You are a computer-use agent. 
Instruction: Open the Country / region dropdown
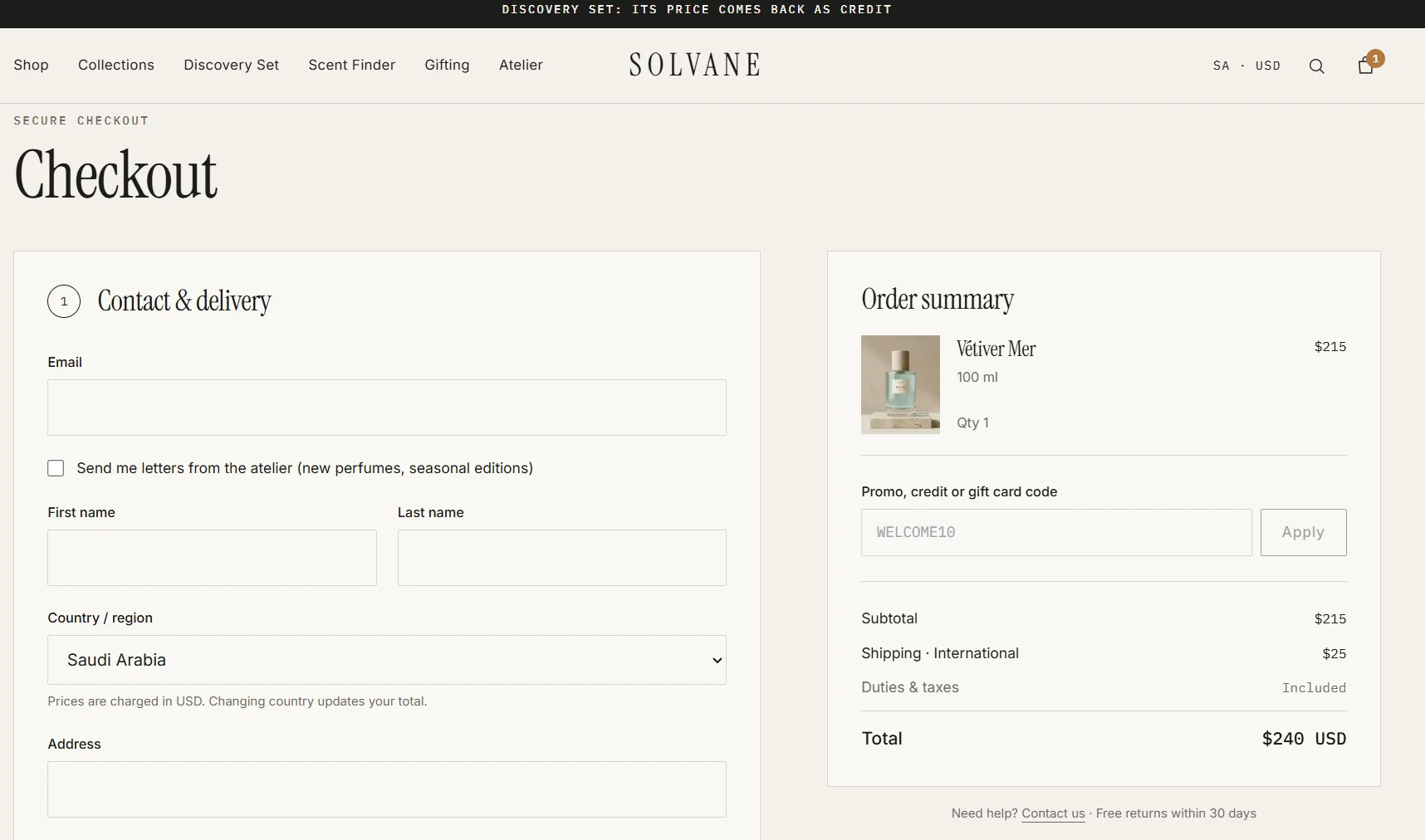387,660
